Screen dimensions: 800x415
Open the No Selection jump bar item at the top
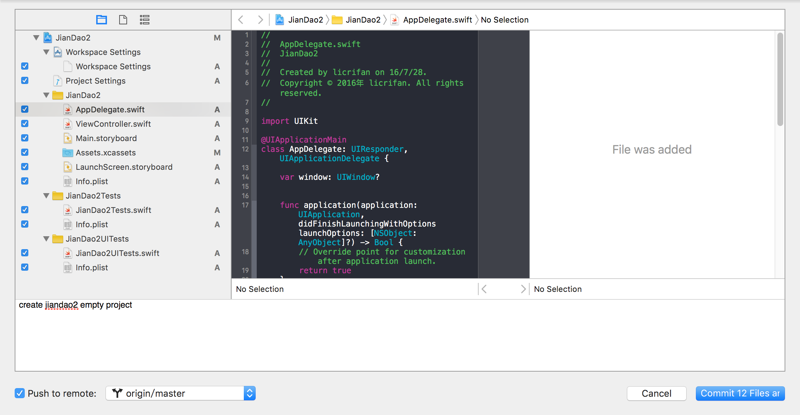tap(504, 20)
